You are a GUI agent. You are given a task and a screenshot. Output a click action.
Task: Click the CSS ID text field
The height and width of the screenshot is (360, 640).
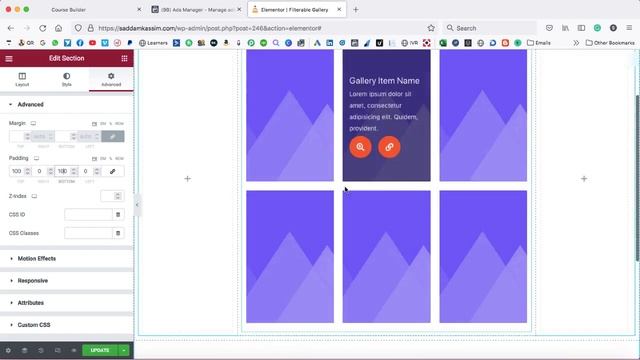(x=88, y=214)
